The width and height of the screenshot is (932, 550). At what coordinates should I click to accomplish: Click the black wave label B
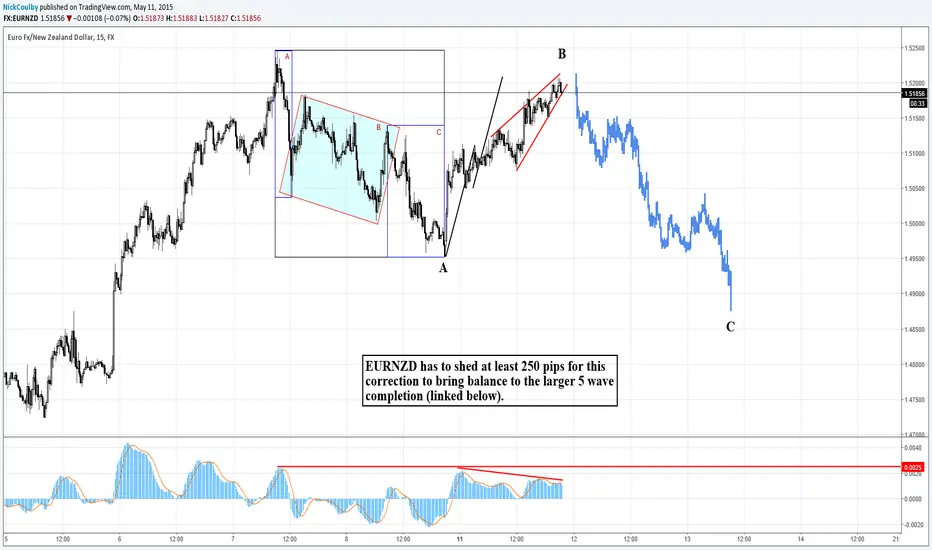pyautogui.click(x=562, y=54)
